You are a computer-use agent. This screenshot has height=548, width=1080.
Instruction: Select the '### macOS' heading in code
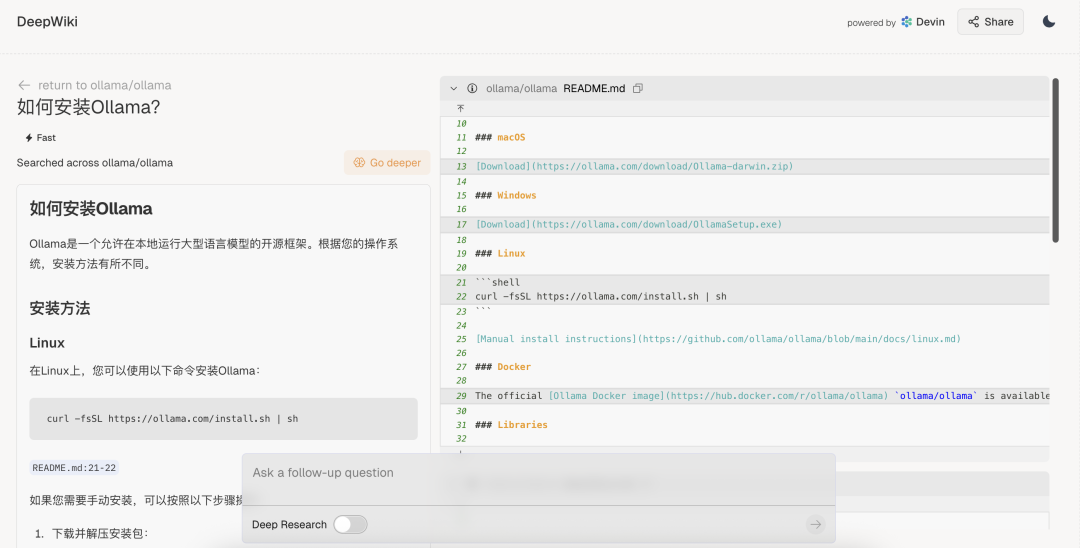(x=500, y=138)
